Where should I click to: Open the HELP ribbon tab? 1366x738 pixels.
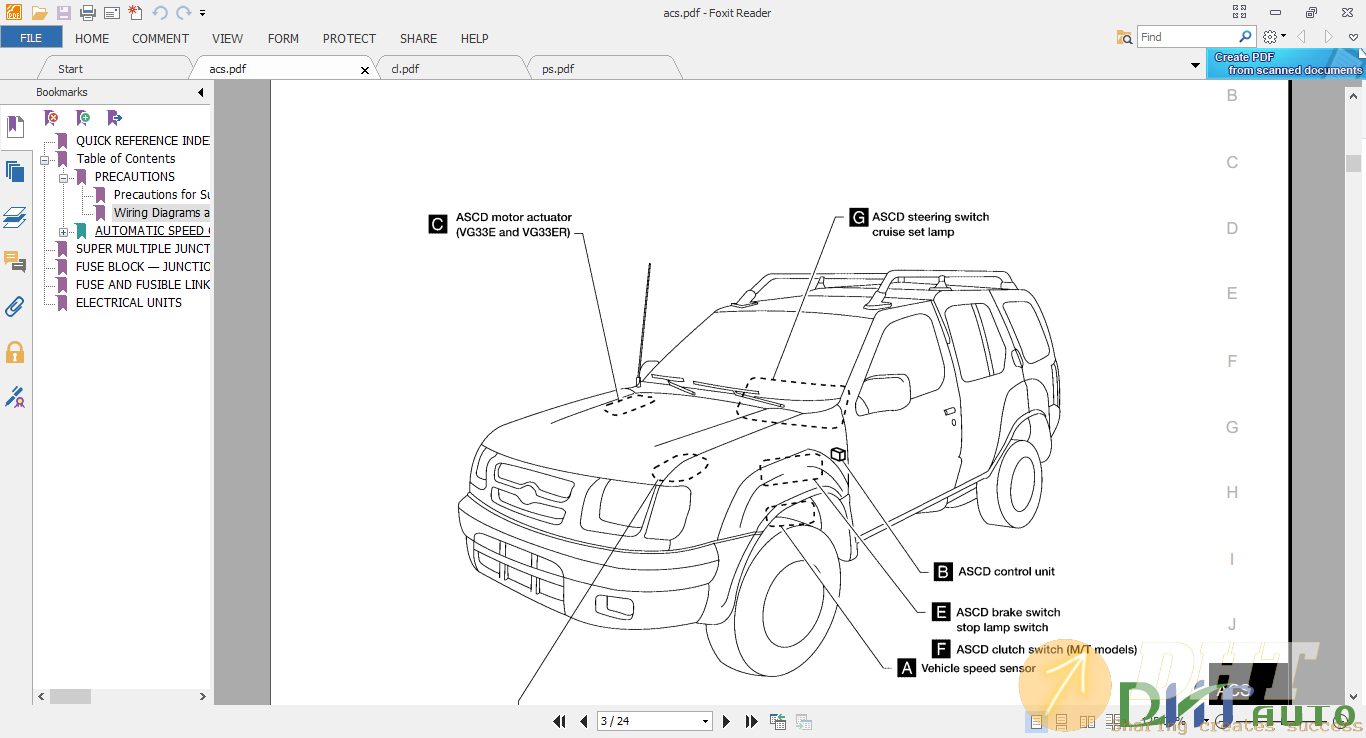pos(474,38)
